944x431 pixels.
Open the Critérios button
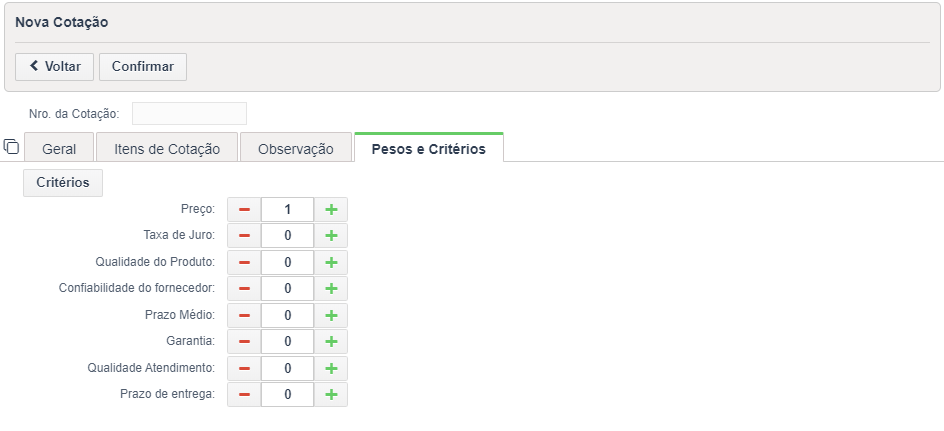(63, 183)
